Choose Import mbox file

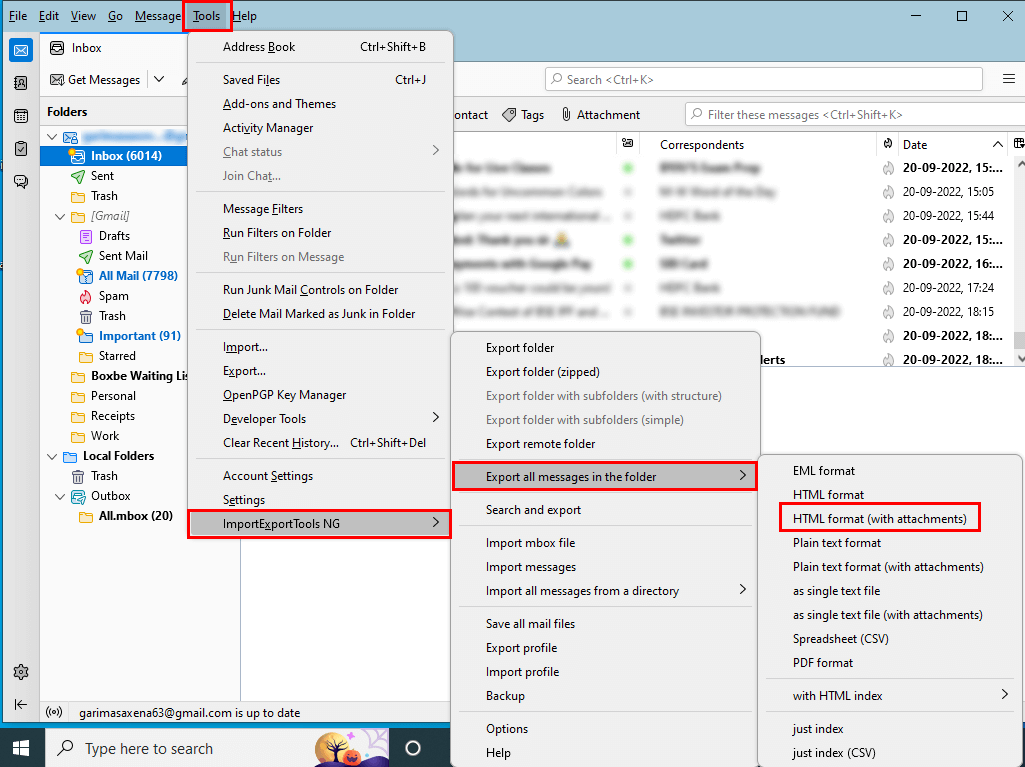pos(605,543)
